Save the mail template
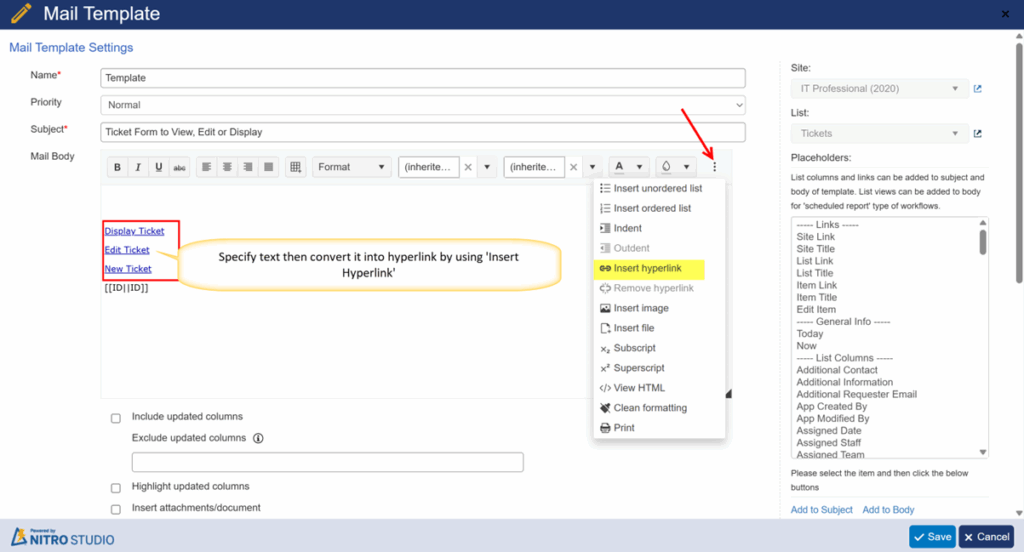Screen dimensions: 1024x552 [932, 537]
